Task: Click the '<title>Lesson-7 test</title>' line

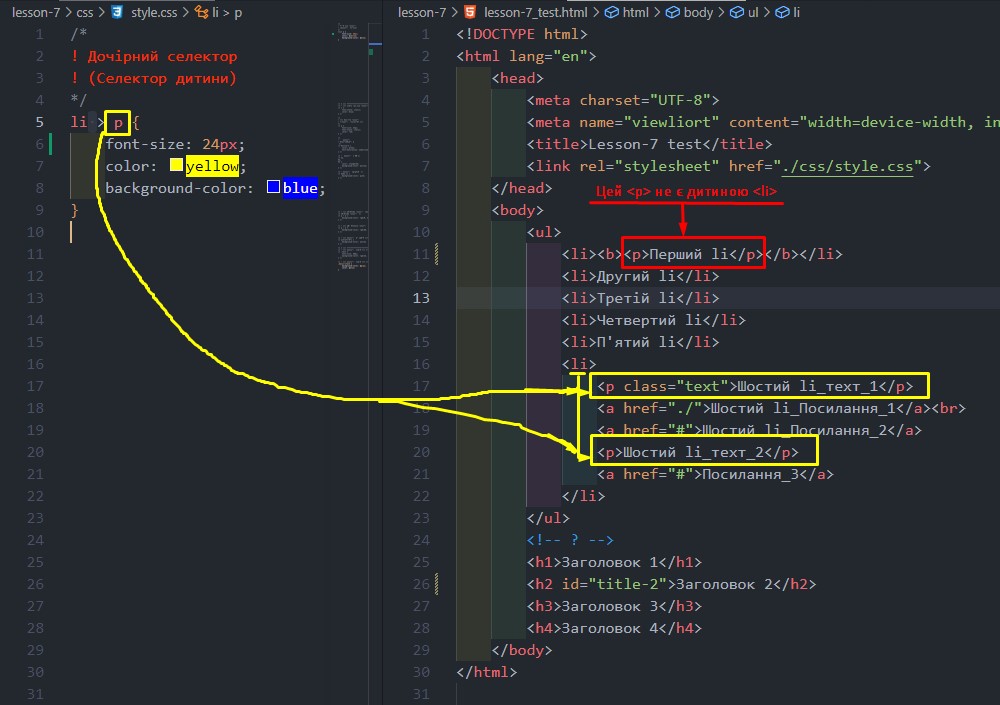Action: (x=649, y=144)
